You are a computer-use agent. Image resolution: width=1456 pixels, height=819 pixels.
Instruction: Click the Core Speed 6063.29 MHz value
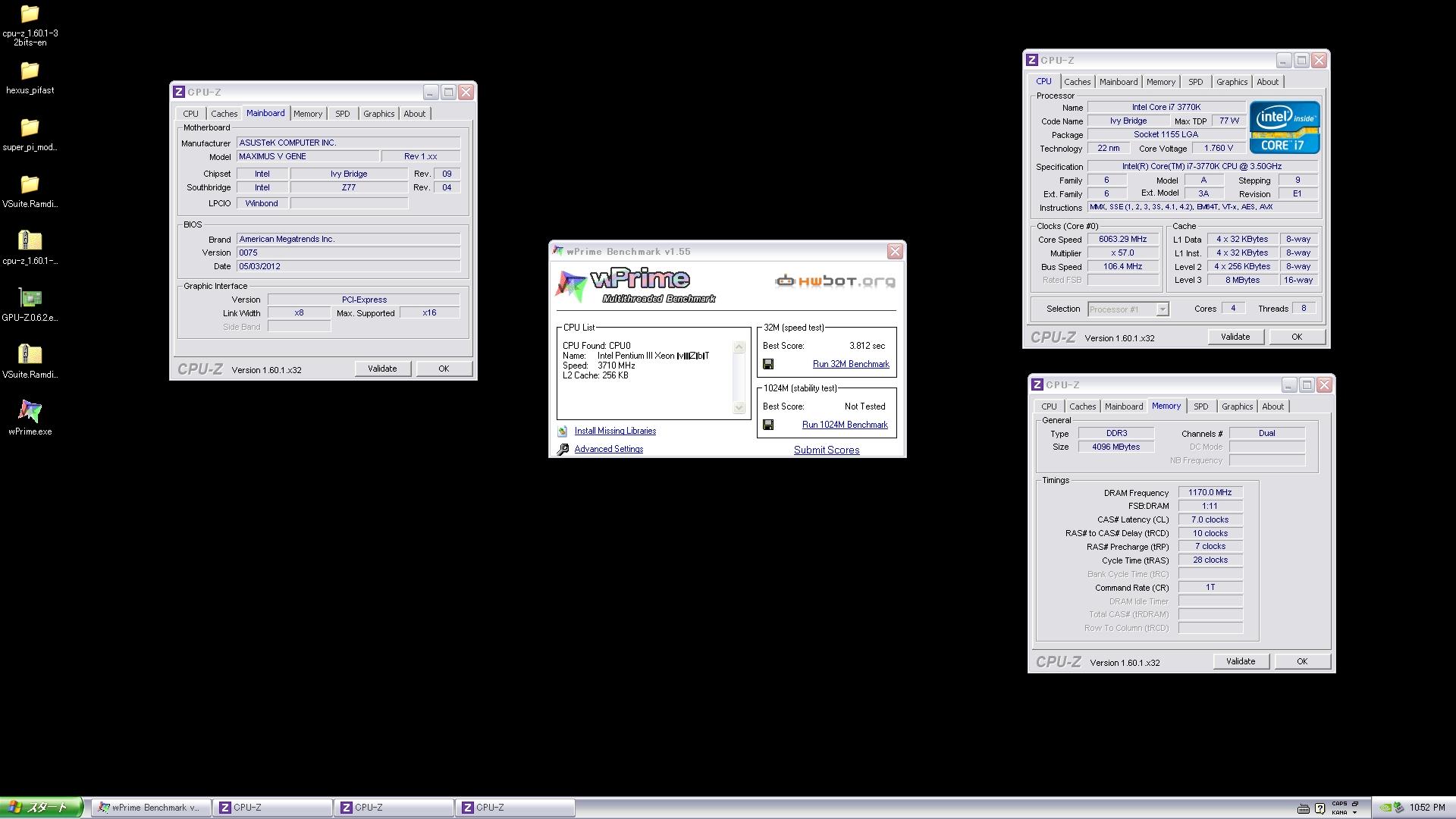coord(1123,239)
